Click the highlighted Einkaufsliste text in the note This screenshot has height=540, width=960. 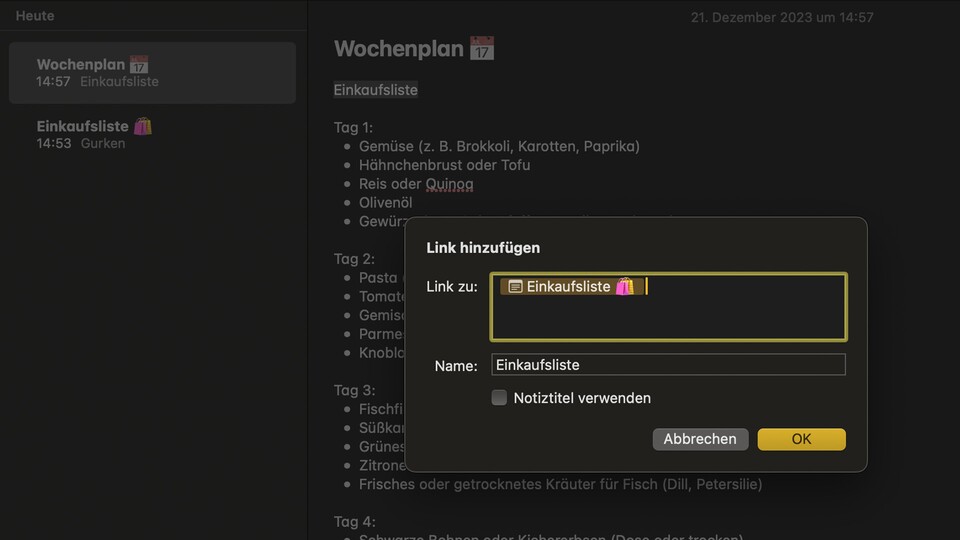click(376, 90)
